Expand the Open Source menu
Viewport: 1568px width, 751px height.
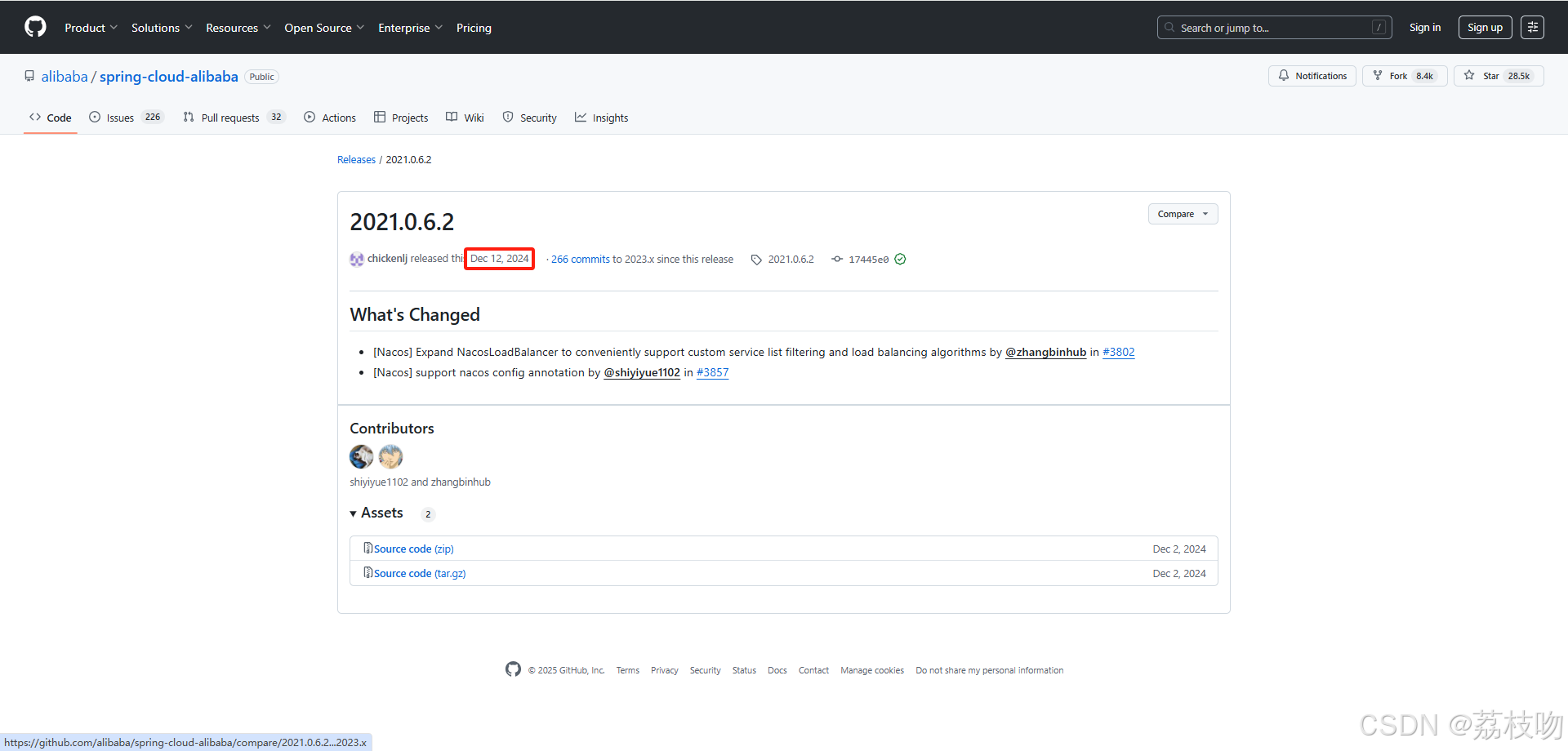click(324, 28)
